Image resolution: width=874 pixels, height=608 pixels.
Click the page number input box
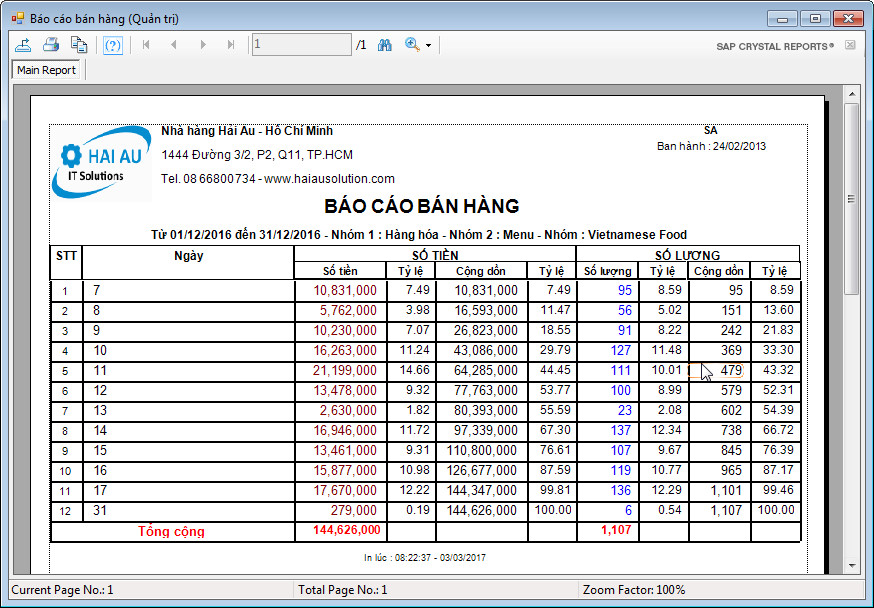click(302, 45)
